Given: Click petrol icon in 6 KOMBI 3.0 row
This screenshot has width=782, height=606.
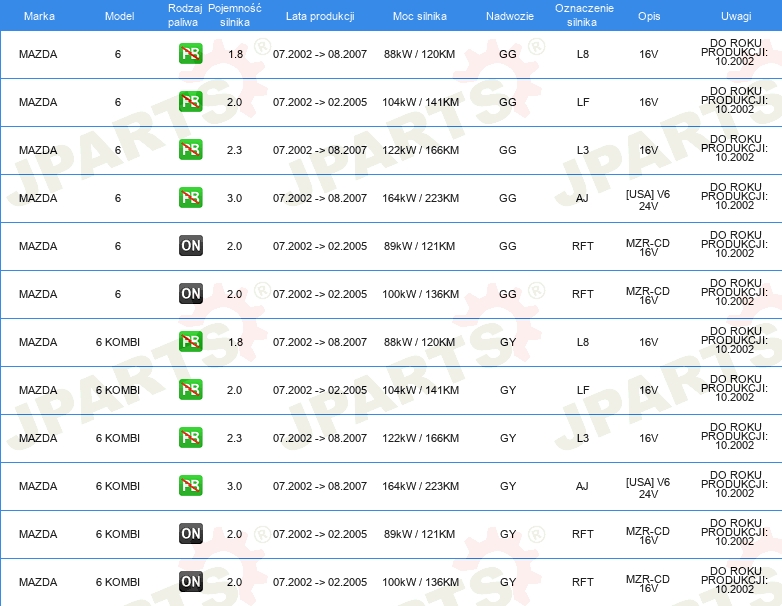Looking at the screenshot, I should click(x=191, y=485).
